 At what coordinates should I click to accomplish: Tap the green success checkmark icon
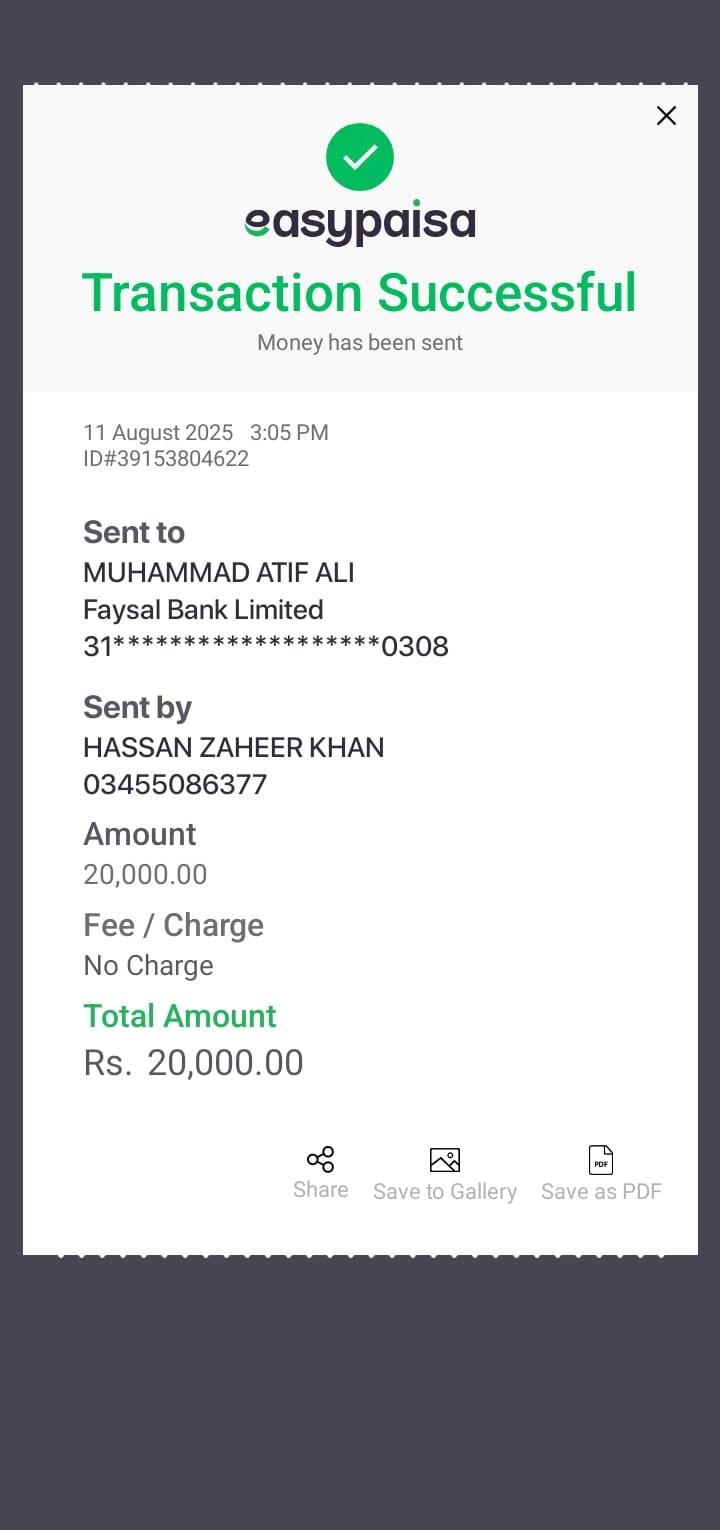pyautogui.click(x=360, y=157)
